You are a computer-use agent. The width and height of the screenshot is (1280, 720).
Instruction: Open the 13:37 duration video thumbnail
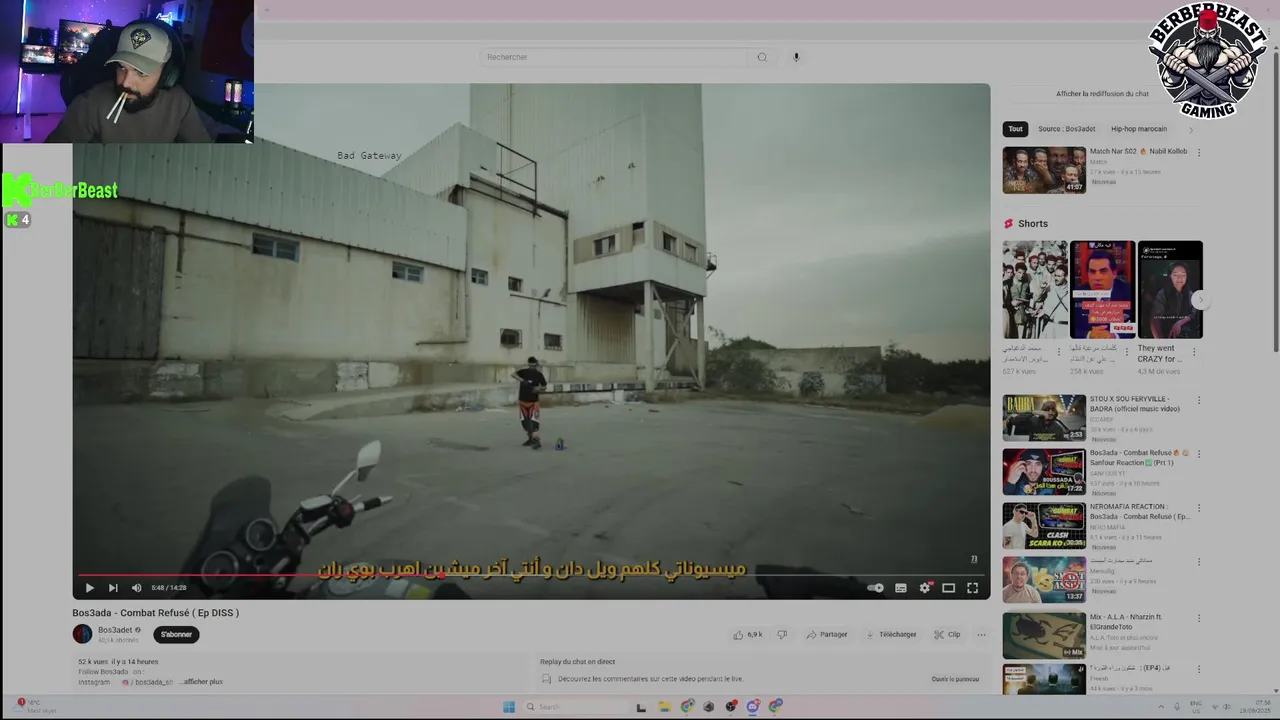coord(1044,580)
